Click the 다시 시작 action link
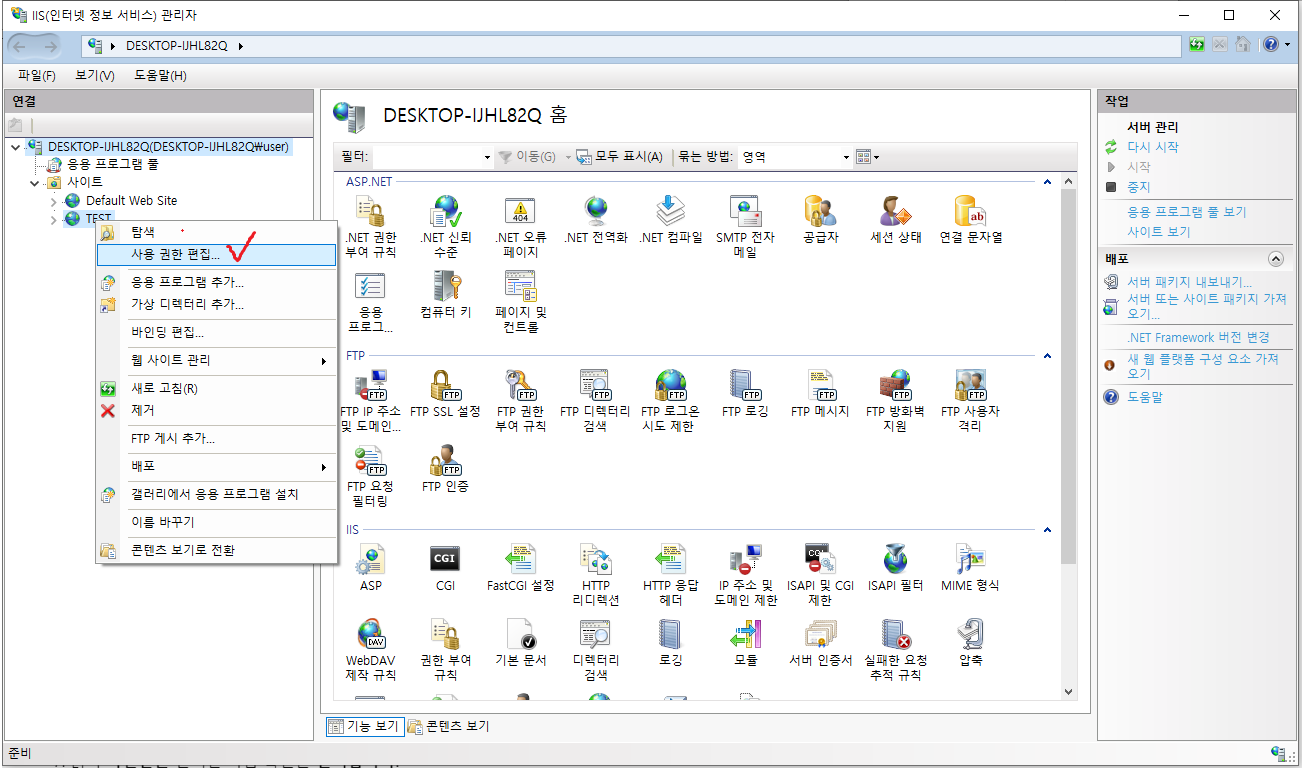1302x768 pixels. click(x=1153, y=147)
